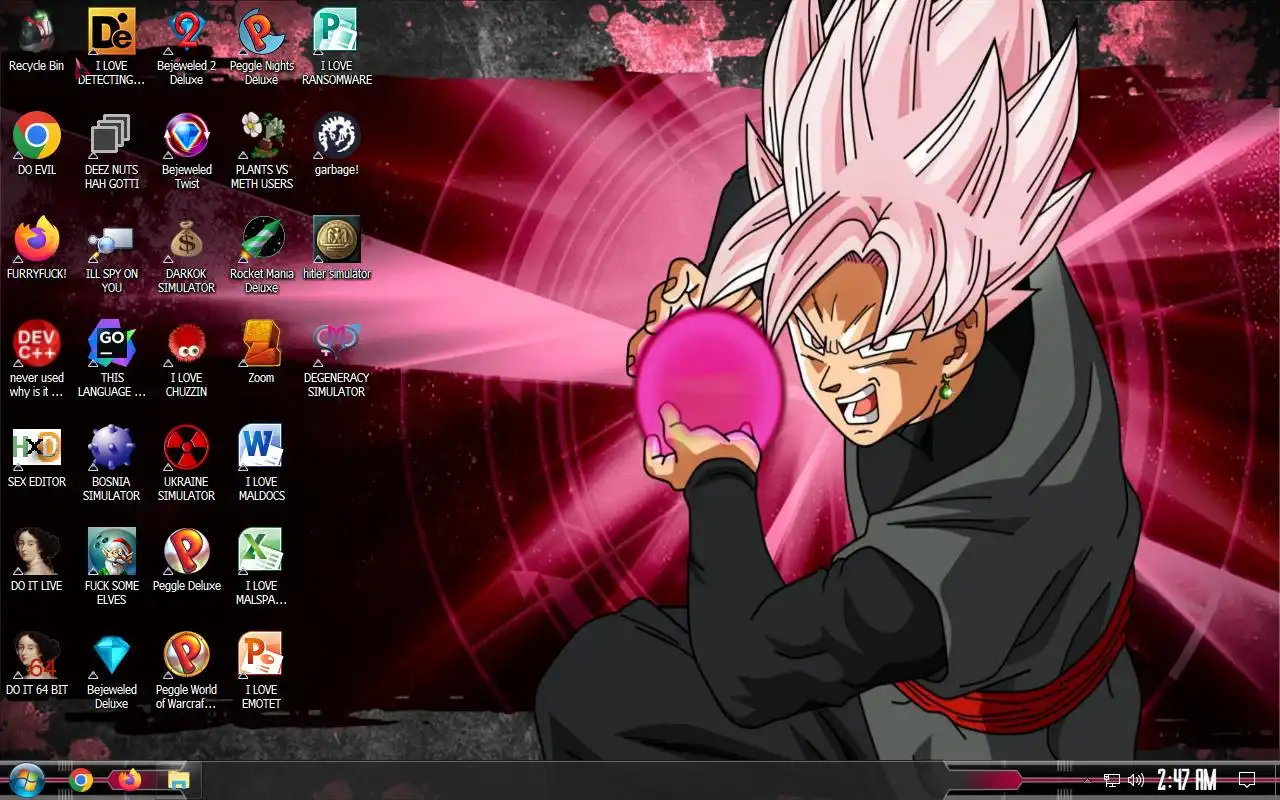Image resolution: width=1280 pixels, height=800 pixels.
Task: Open the 'DEGENERACY SIMULATOR' desktop shortcut
Action: point(336,358)
